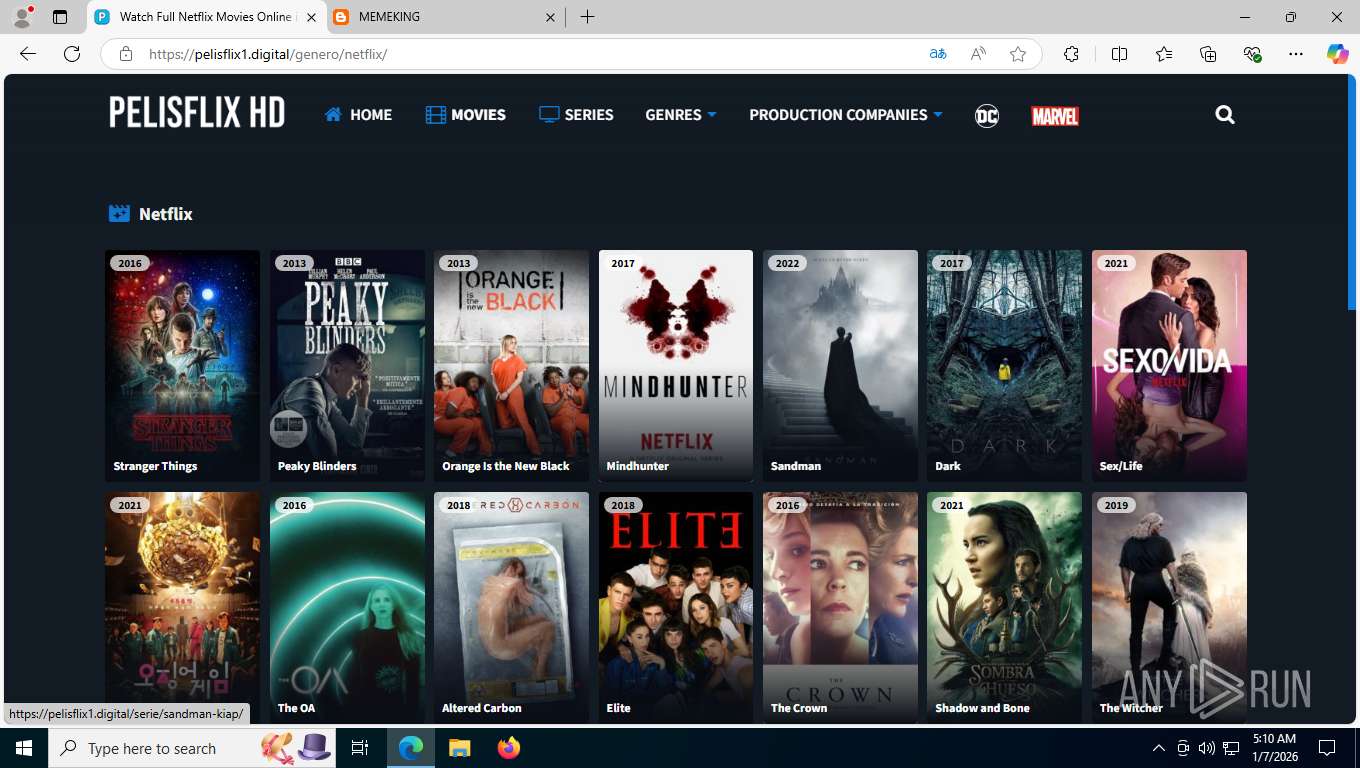
Task: Open the Sex/Life poster
Action: tap(1169, 365)
